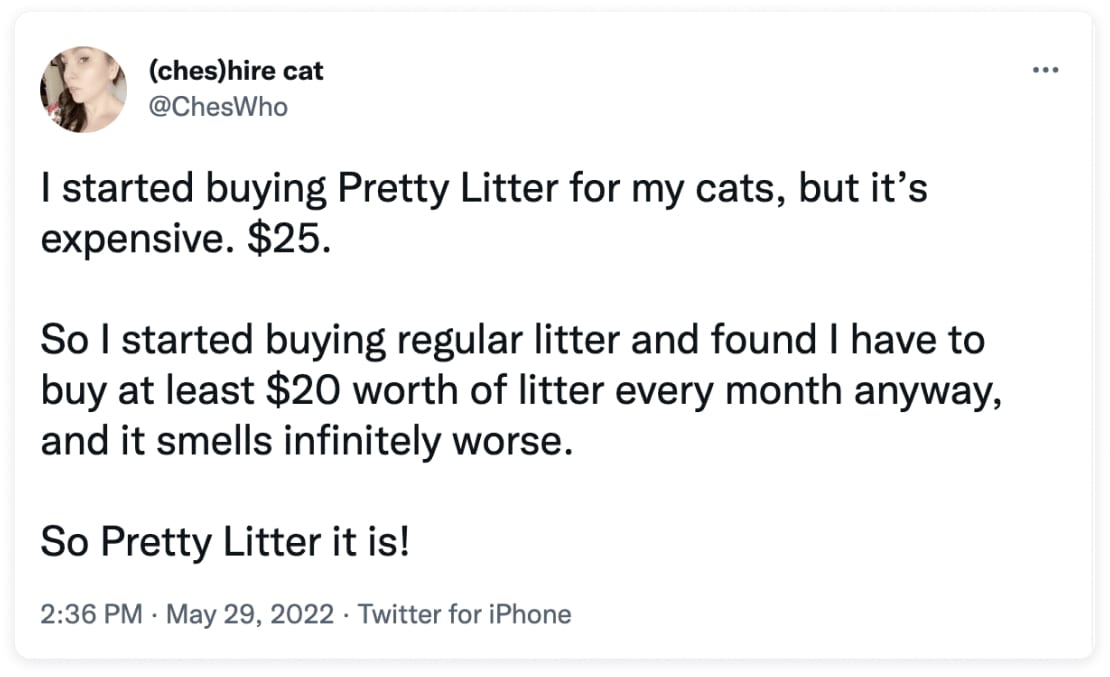
Task: Open the 2:36 PM timestamp link
Action: [x=91, y=614]
